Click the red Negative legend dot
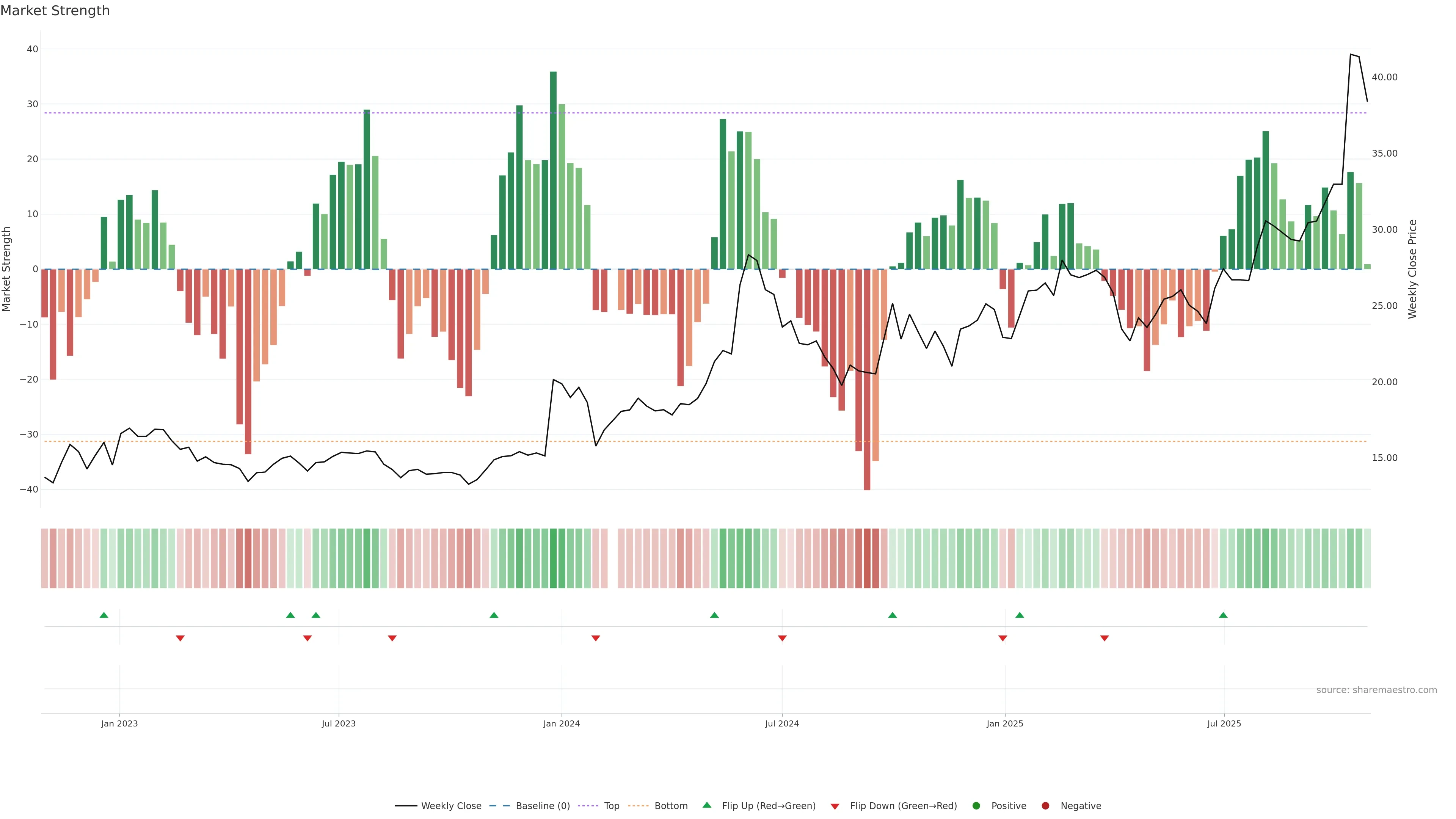Screen dimensions: 1456x819 pyautogui.click(x=1045, y=806)
